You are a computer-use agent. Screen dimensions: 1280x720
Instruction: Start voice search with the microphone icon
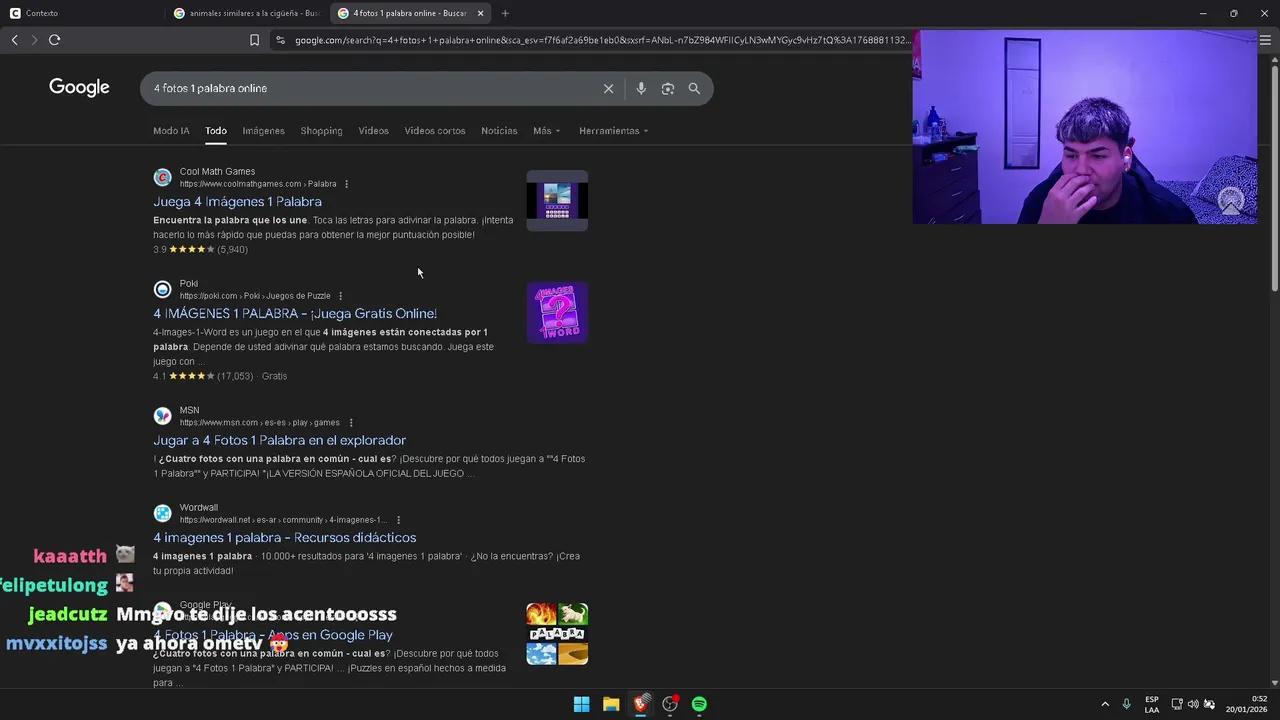[641, 88]
